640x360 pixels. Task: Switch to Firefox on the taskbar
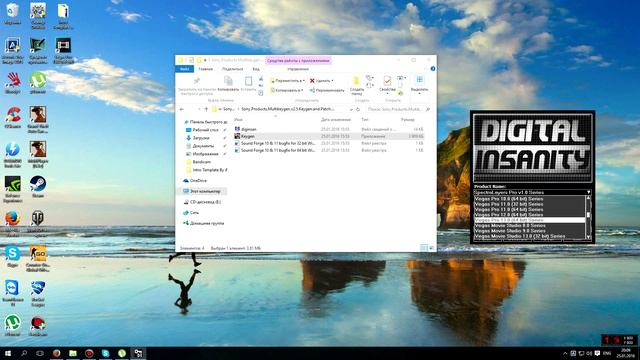(56, 353)
